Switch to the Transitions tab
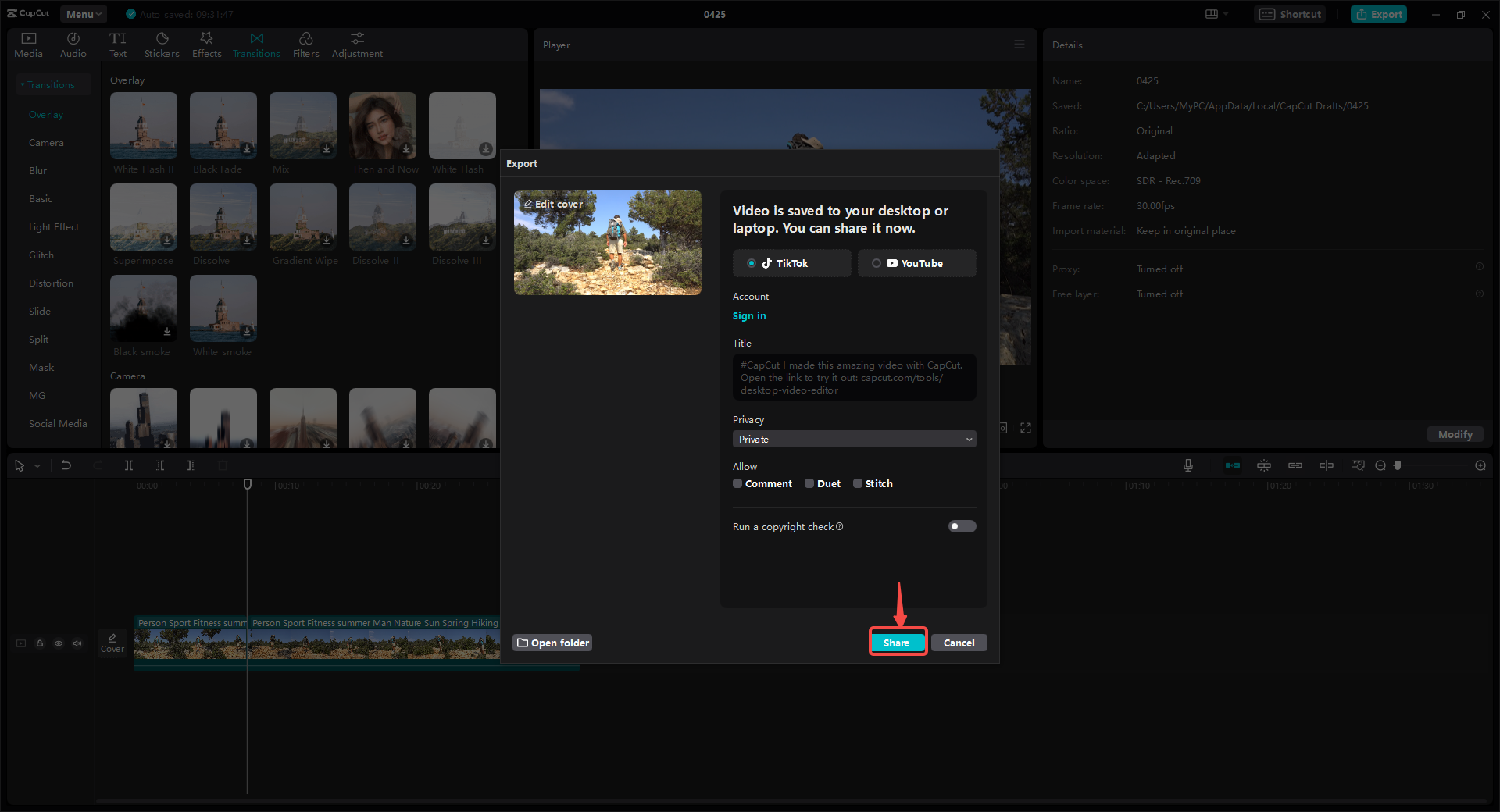 [256, 44]
